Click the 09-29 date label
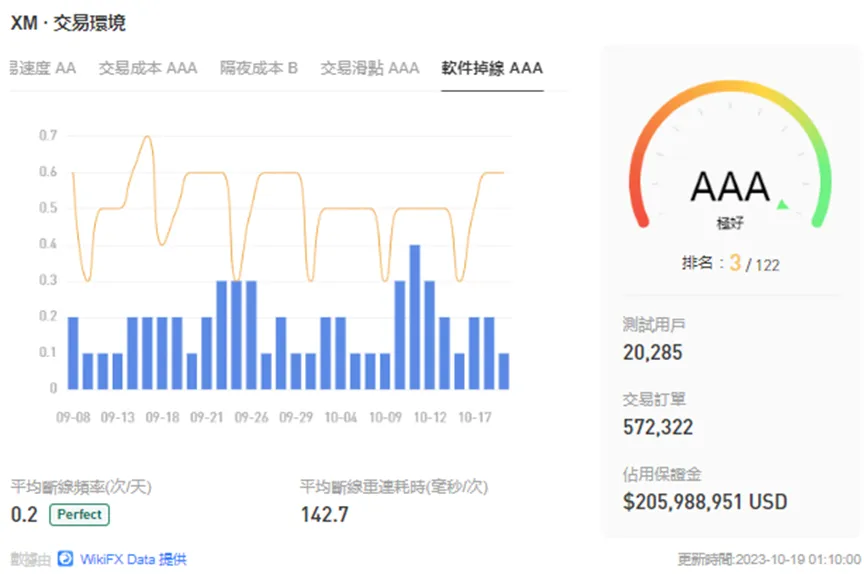Image resolution: width=864 pixels, height=574 pixels. (296, 418)
